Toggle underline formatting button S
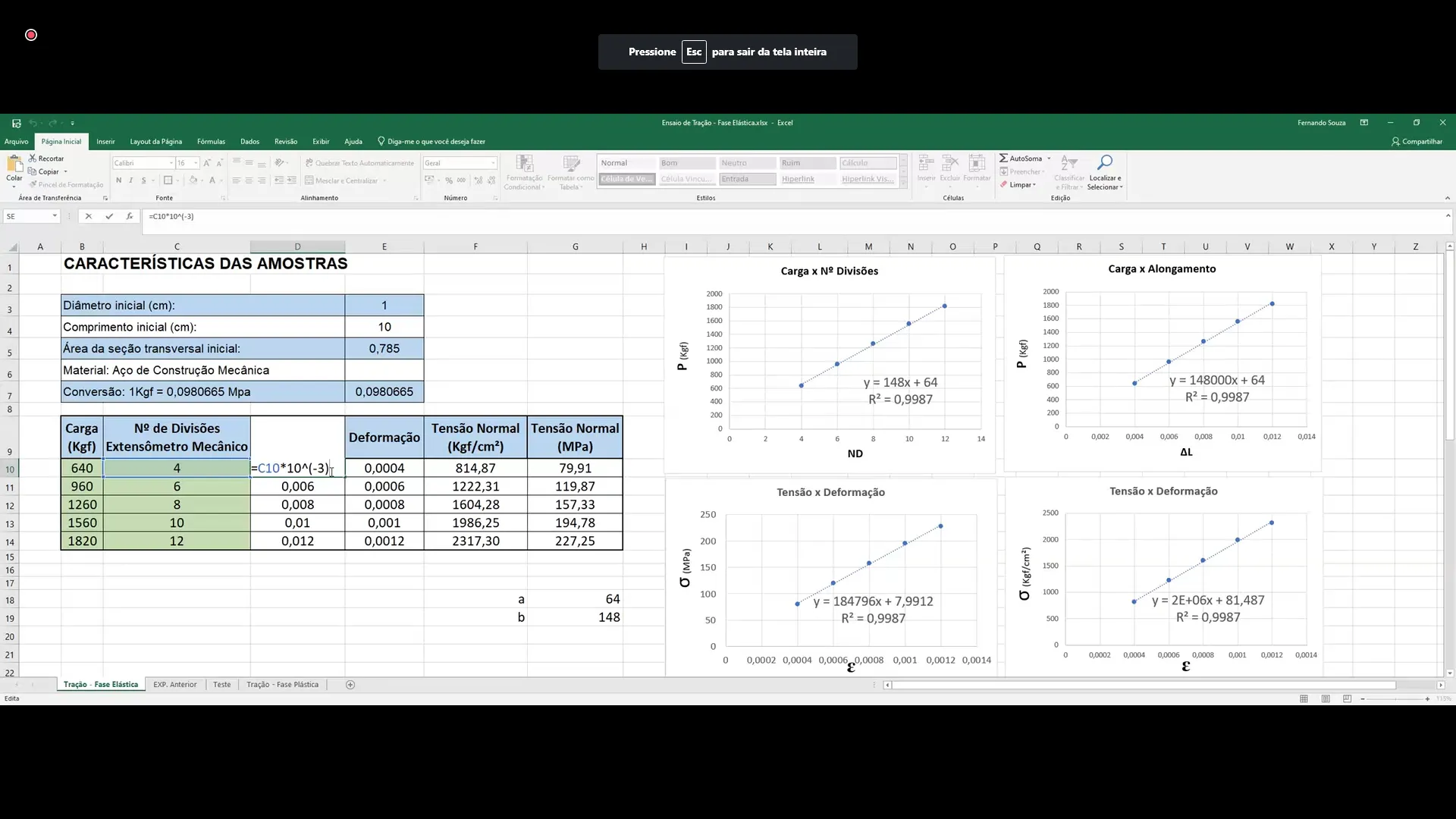The width and height of the screenshot is (1456, 819). click(x=143, y=180)
